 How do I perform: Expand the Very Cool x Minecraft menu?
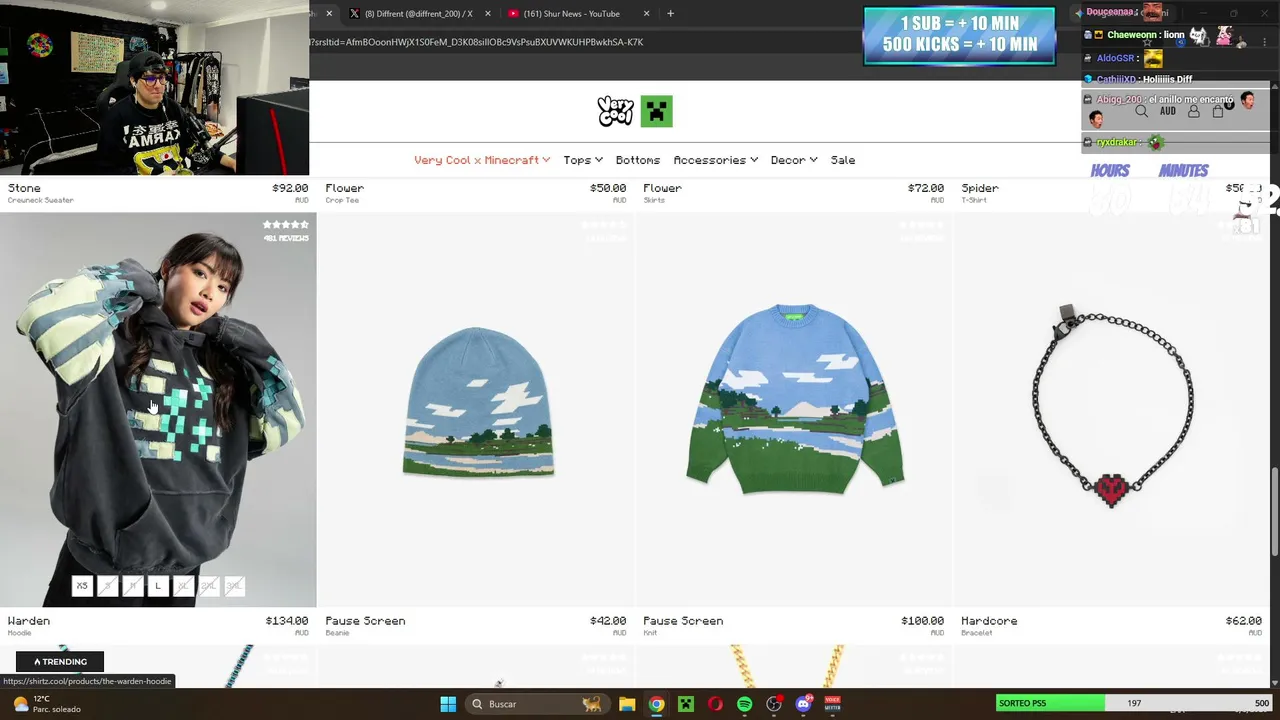point(482,160)
